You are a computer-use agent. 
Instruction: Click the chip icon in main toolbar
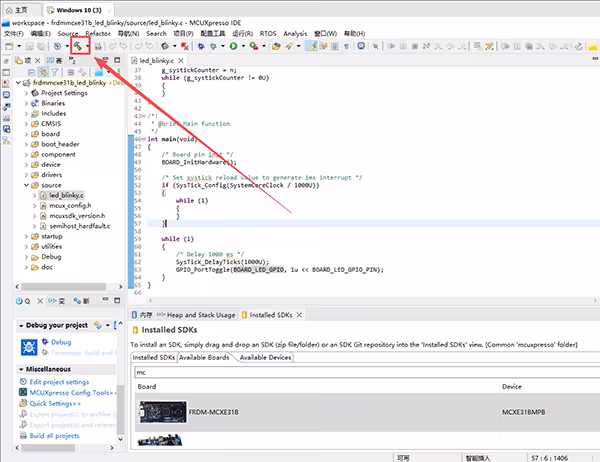165,46
